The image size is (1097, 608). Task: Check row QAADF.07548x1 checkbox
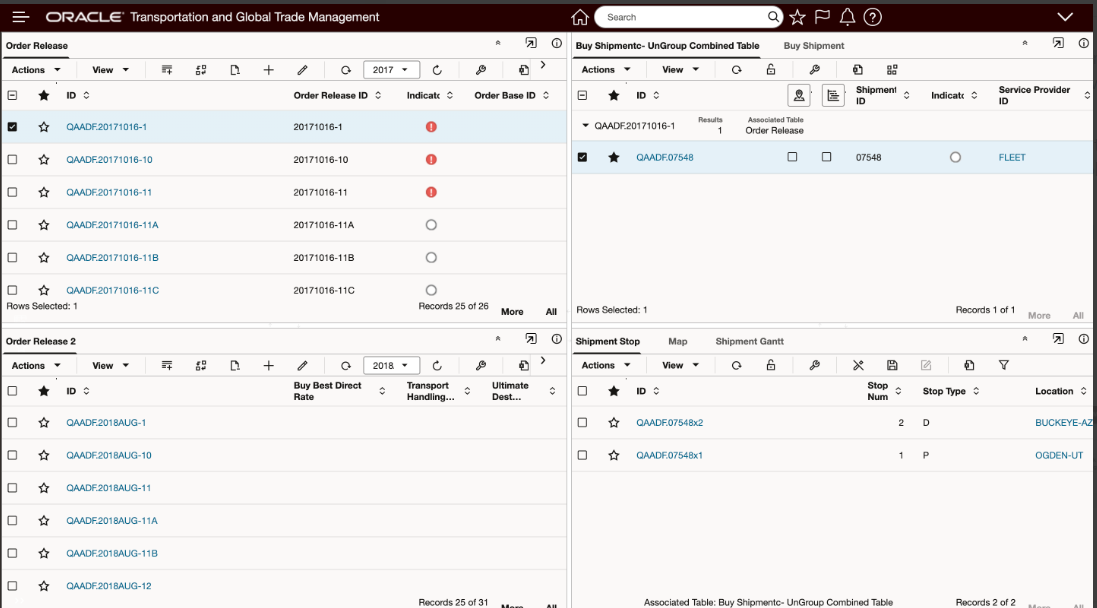click(582, 455)
